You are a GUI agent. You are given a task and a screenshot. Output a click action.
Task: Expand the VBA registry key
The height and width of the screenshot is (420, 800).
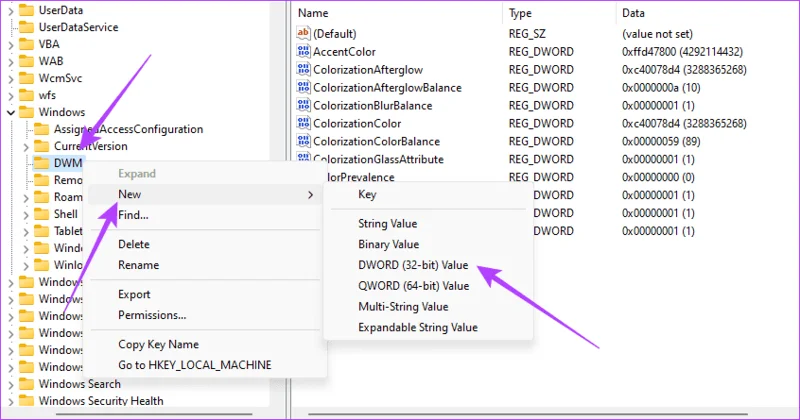point(11,44)
